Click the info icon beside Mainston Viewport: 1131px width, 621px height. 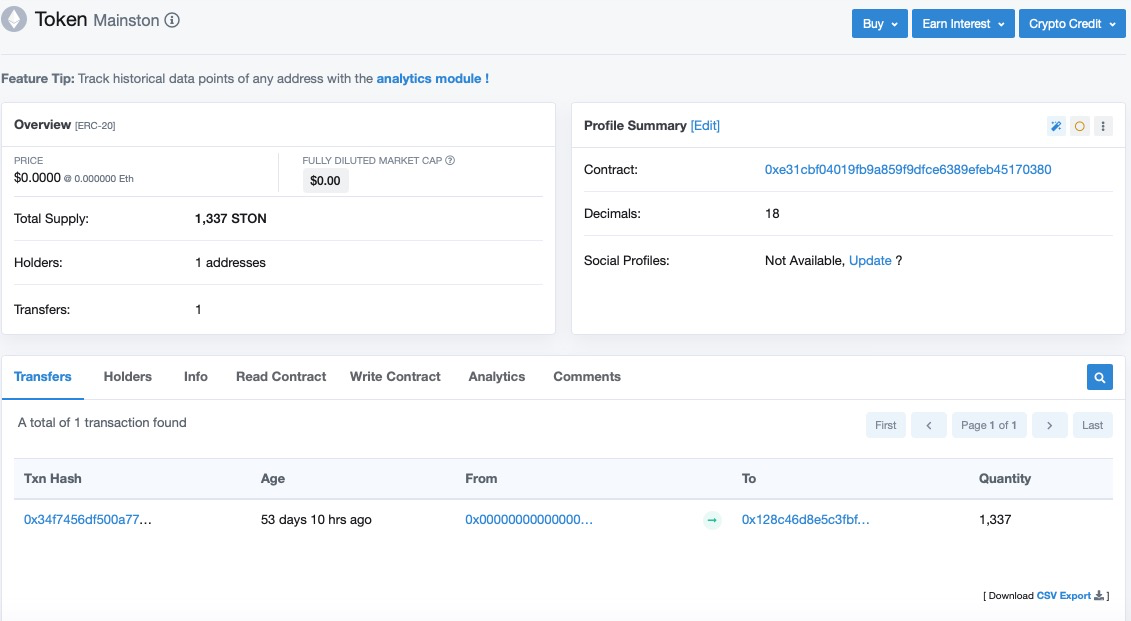(172, 21)
